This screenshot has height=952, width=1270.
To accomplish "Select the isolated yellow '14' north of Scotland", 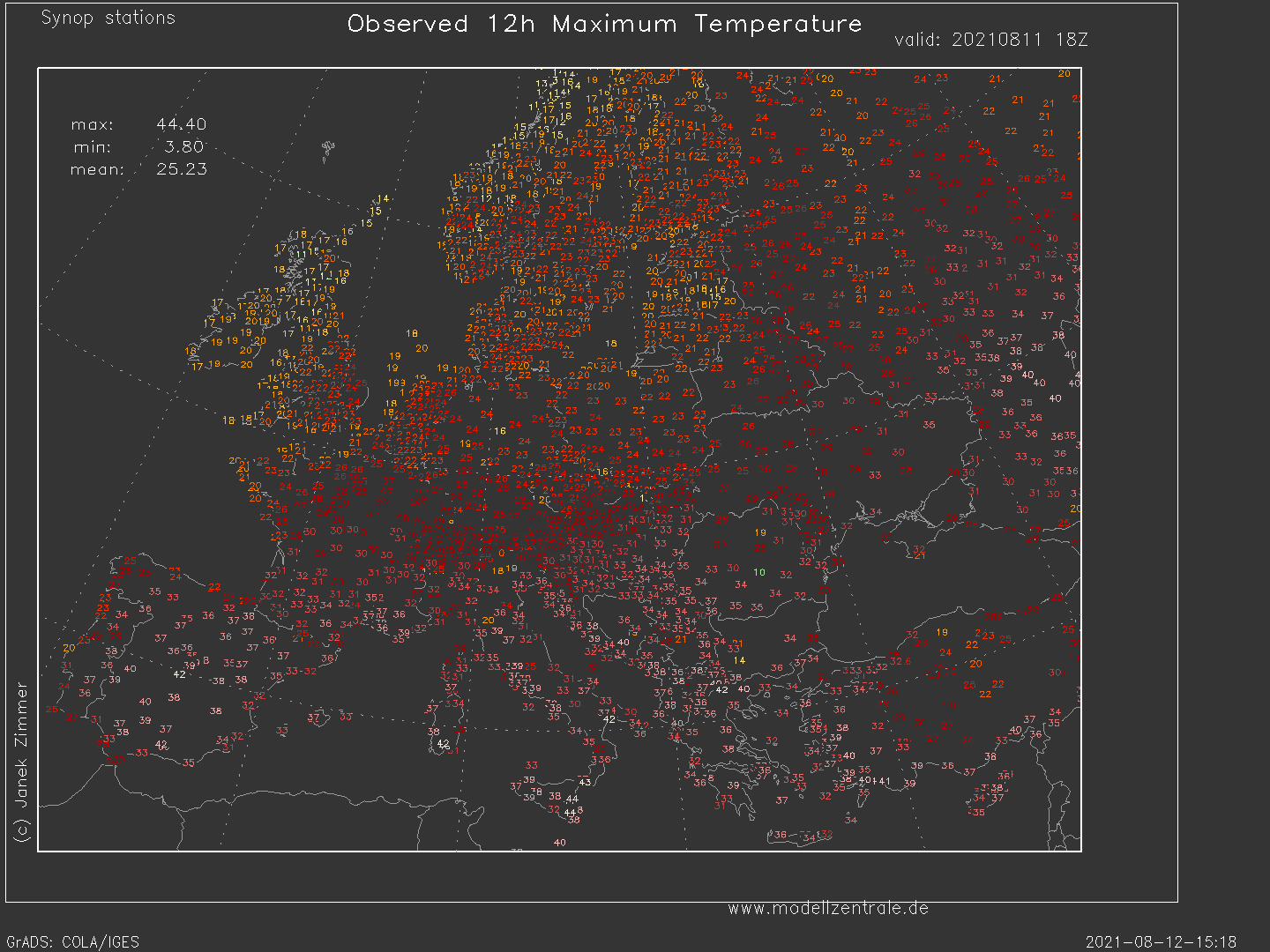I will (x=382, y=198).
